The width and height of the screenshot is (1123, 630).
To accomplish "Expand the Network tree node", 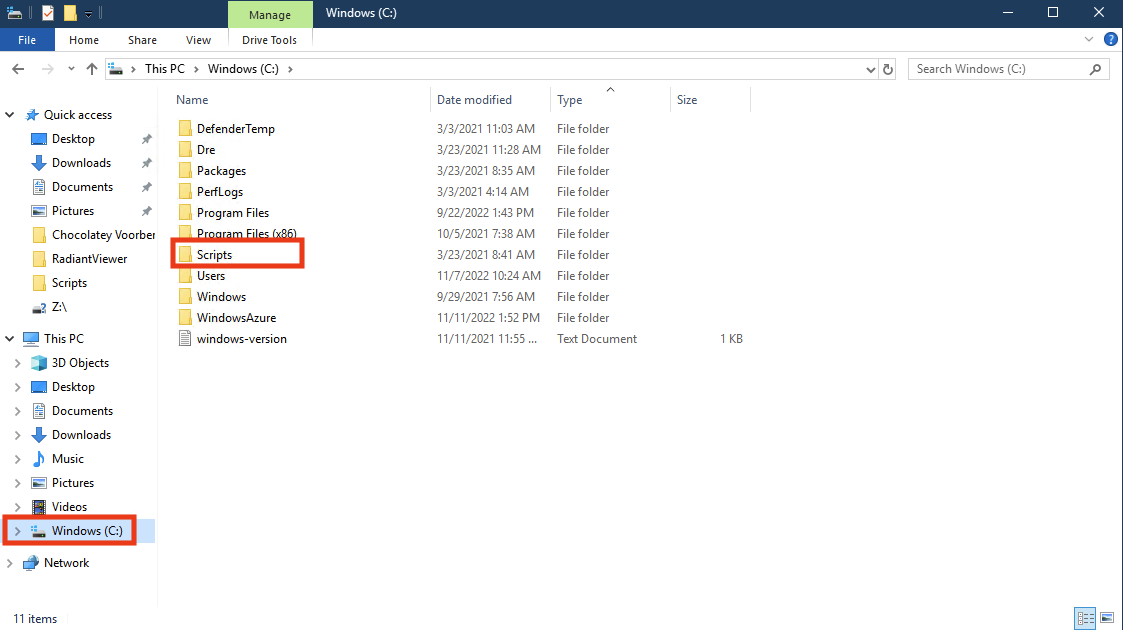I will point(10,563).
